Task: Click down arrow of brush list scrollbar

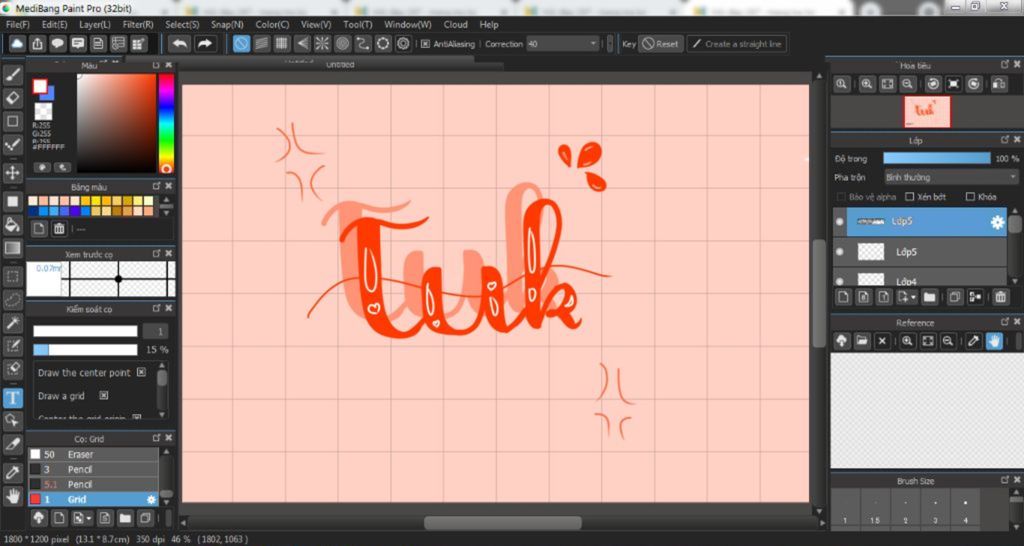Action: click(x=167, y=504)
